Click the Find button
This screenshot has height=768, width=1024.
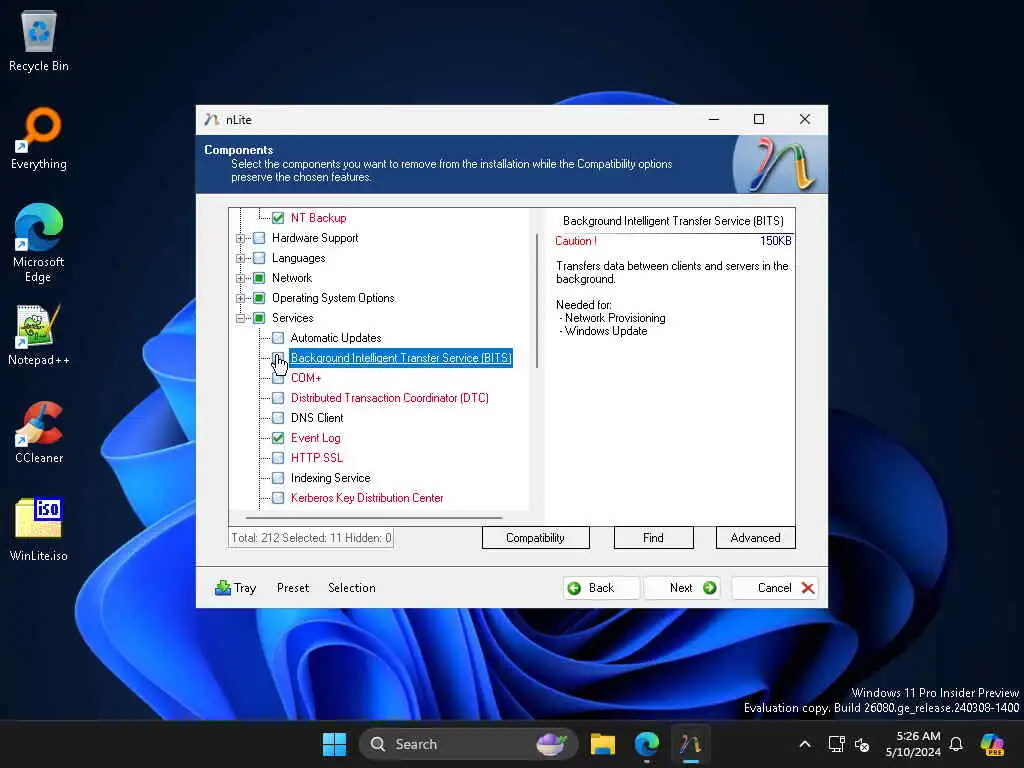(x=653, y=537)
